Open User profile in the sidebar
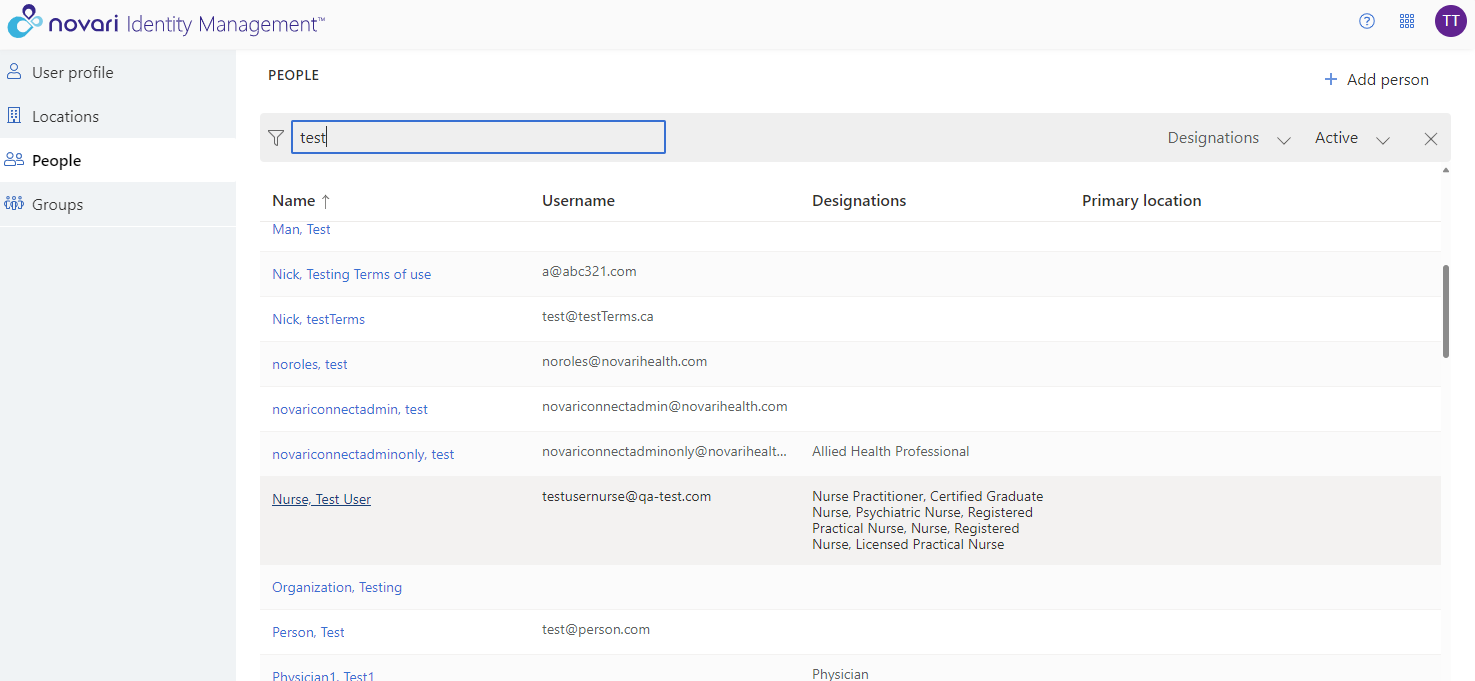 118,72
